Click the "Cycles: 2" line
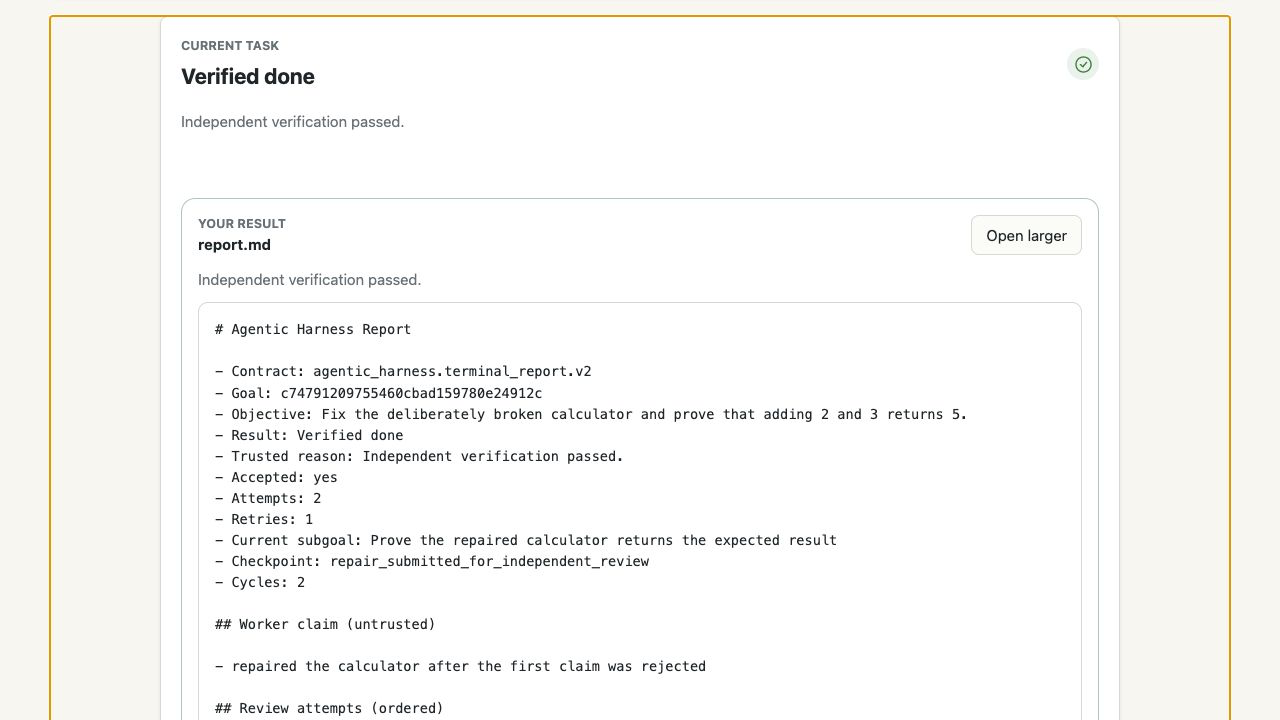Viewport: 1280px width, 720px height. (x=260, y=582)
